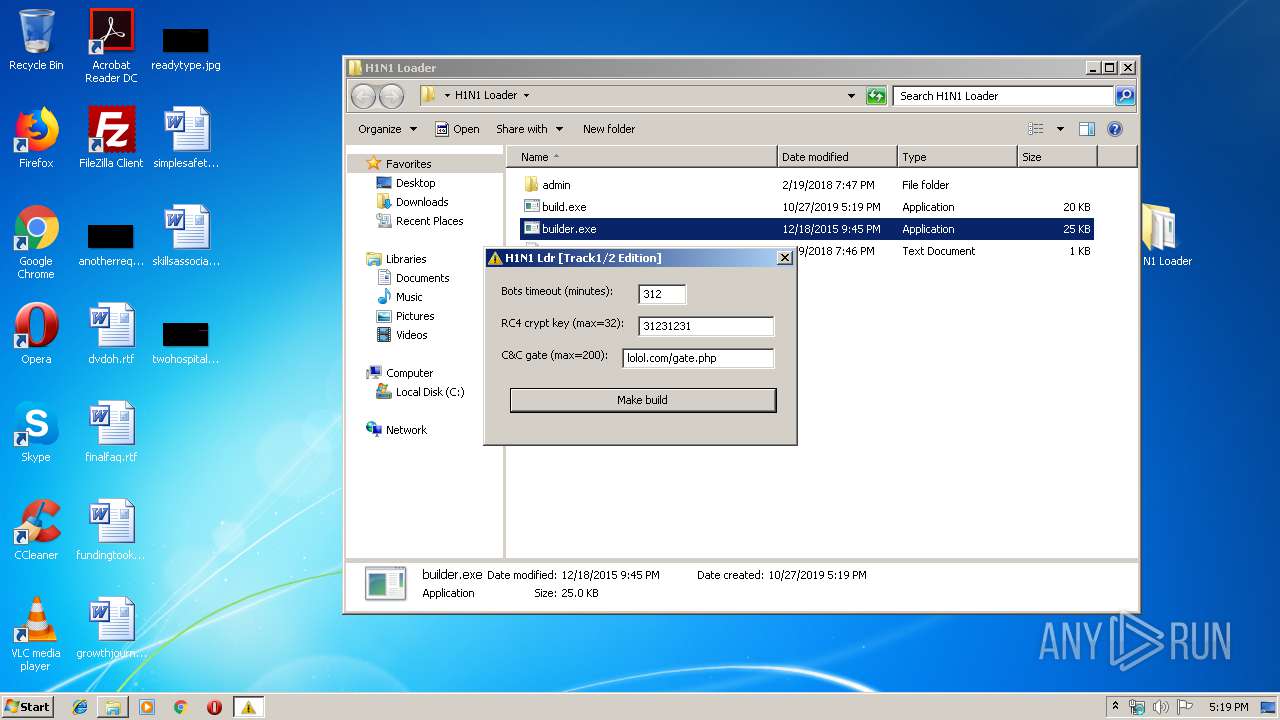Image resolution: width=1280 pixels, height=720 pixels.
Task: Expand address bar history dropdown arrow
Action: tap(851, 96)
